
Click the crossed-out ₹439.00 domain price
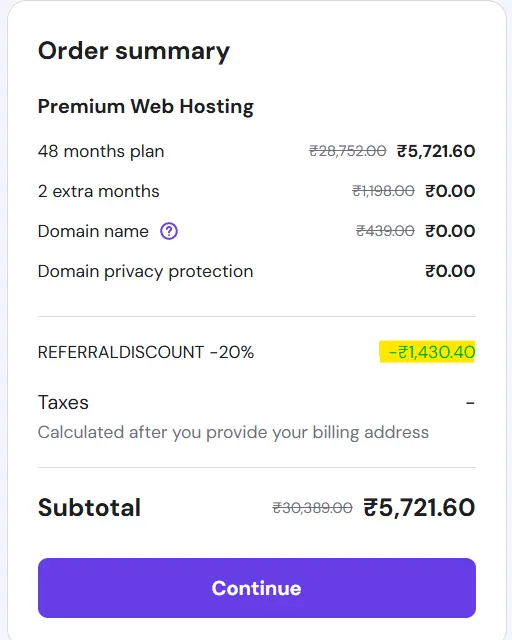pyautogui.click(x=385, y=231)
